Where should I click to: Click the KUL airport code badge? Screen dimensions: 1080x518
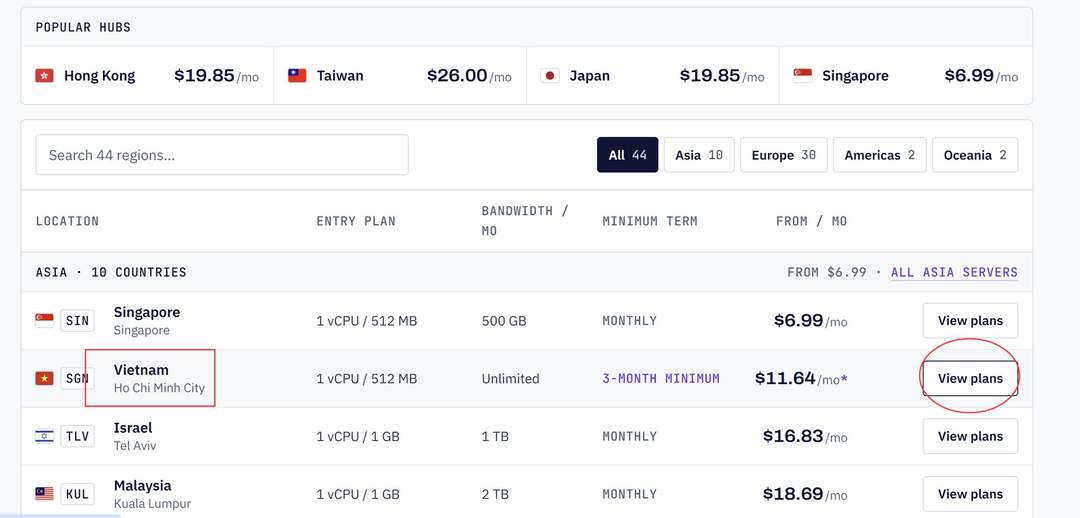77,494
